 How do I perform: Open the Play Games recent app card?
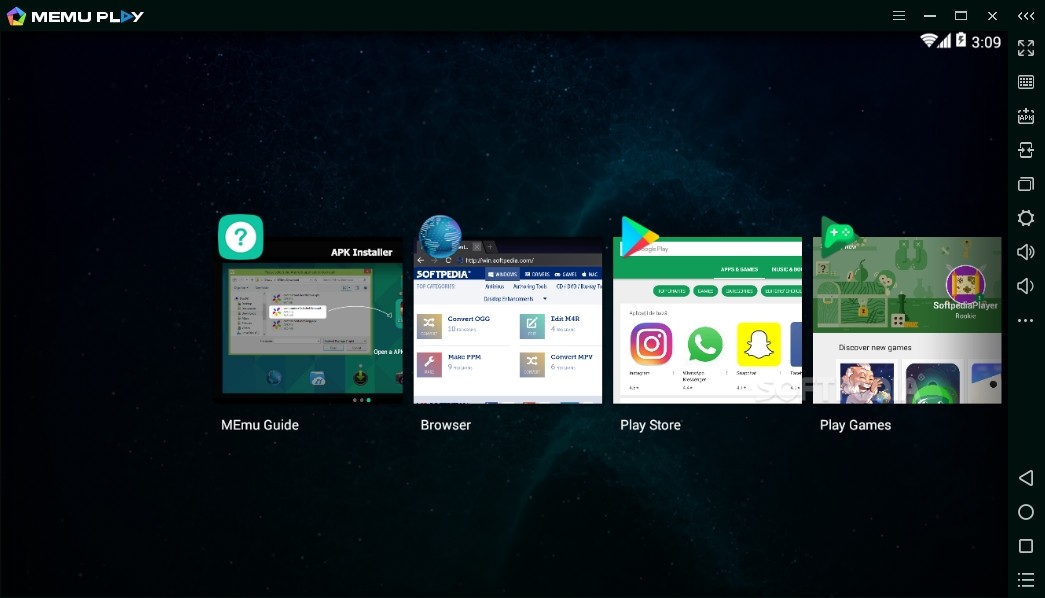coord(907,320)
